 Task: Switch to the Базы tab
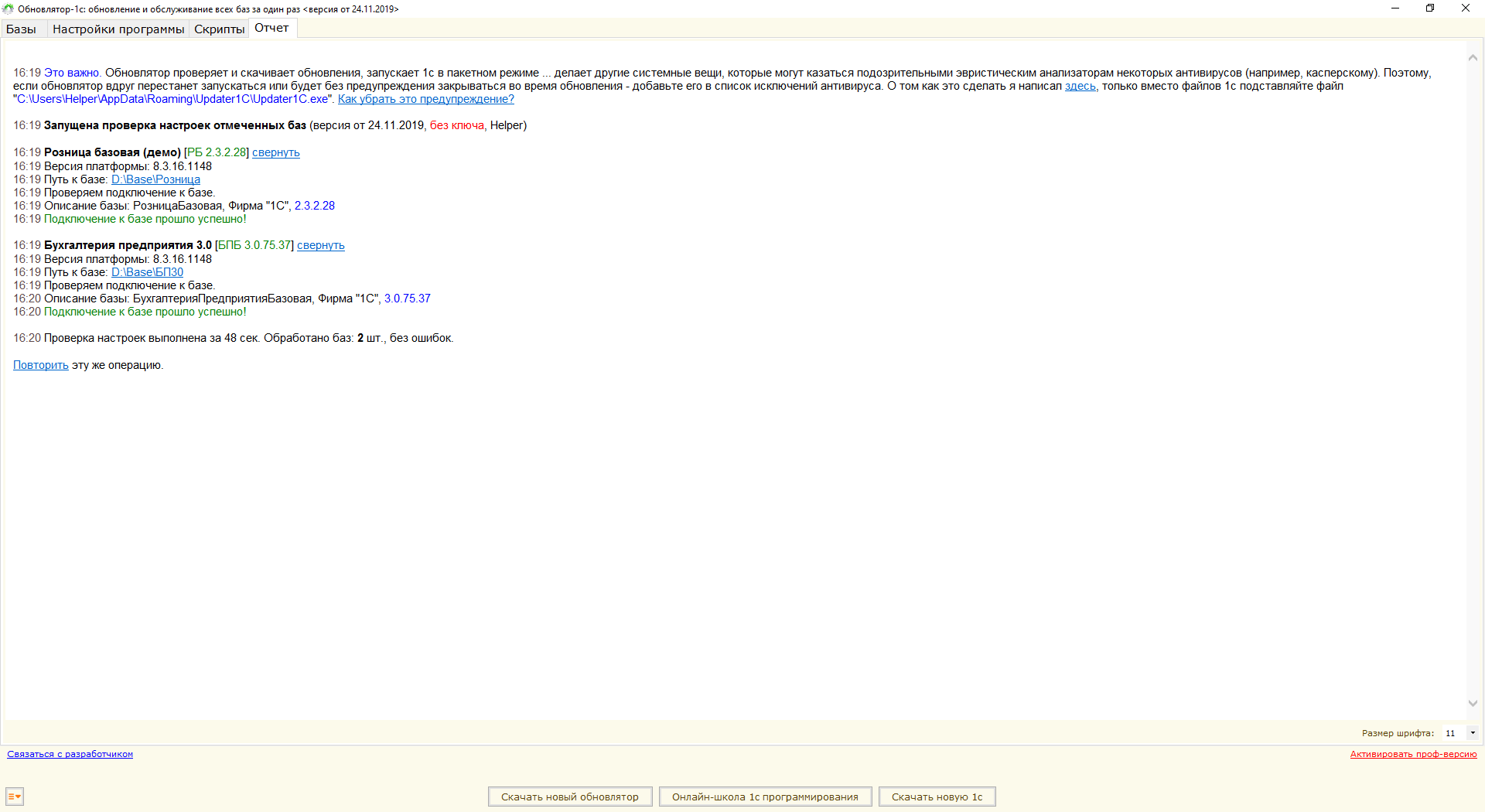22,29
